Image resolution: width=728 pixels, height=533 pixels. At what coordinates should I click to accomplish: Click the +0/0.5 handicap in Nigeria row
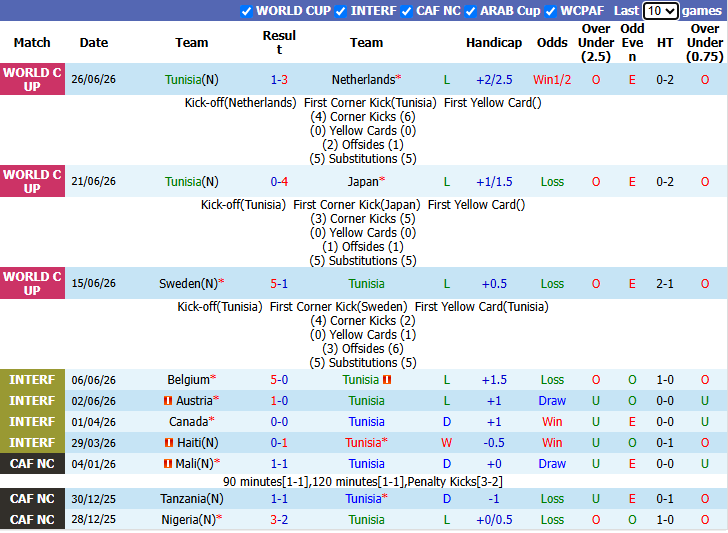point(494,520)
